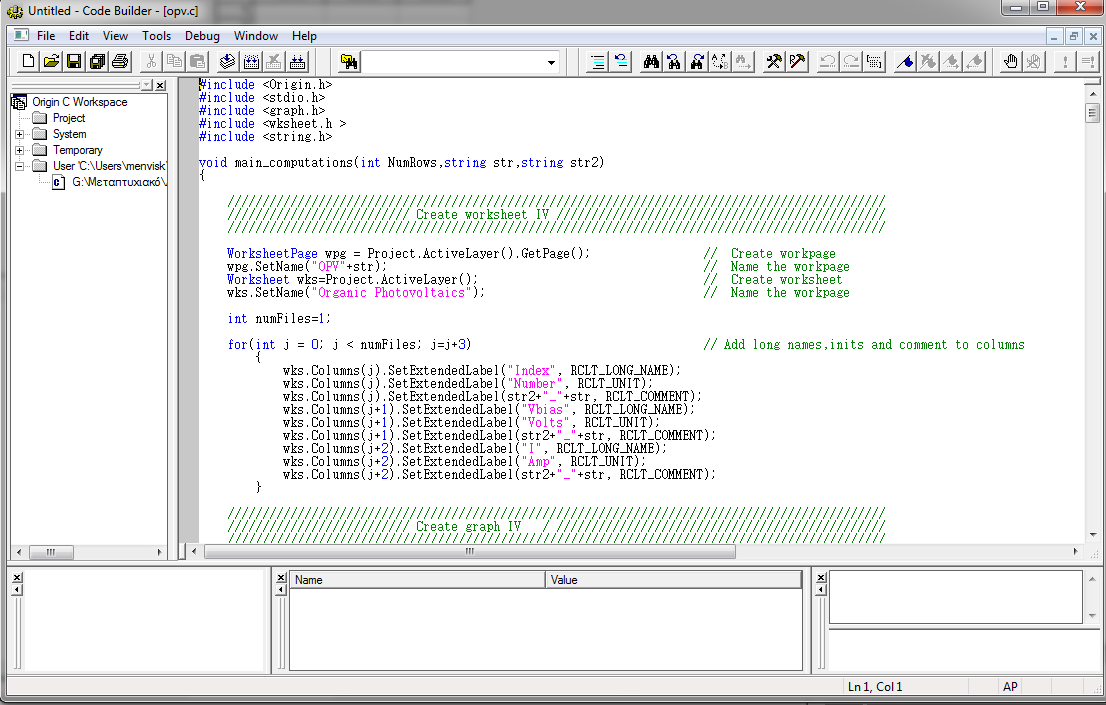Open the Window menu

[x=256, y=36]
